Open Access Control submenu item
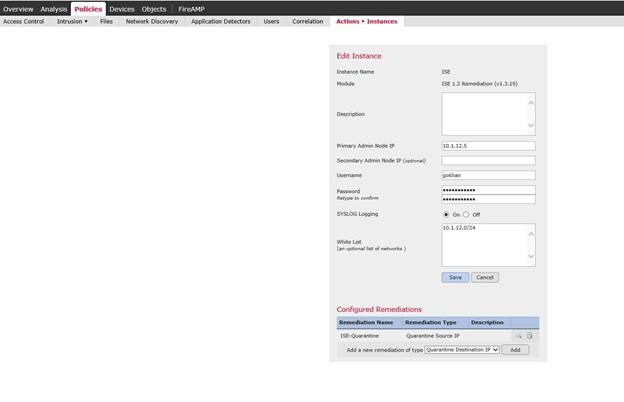Image resolution: width=624 pixels, height=402 pixels. pos(23,21)
